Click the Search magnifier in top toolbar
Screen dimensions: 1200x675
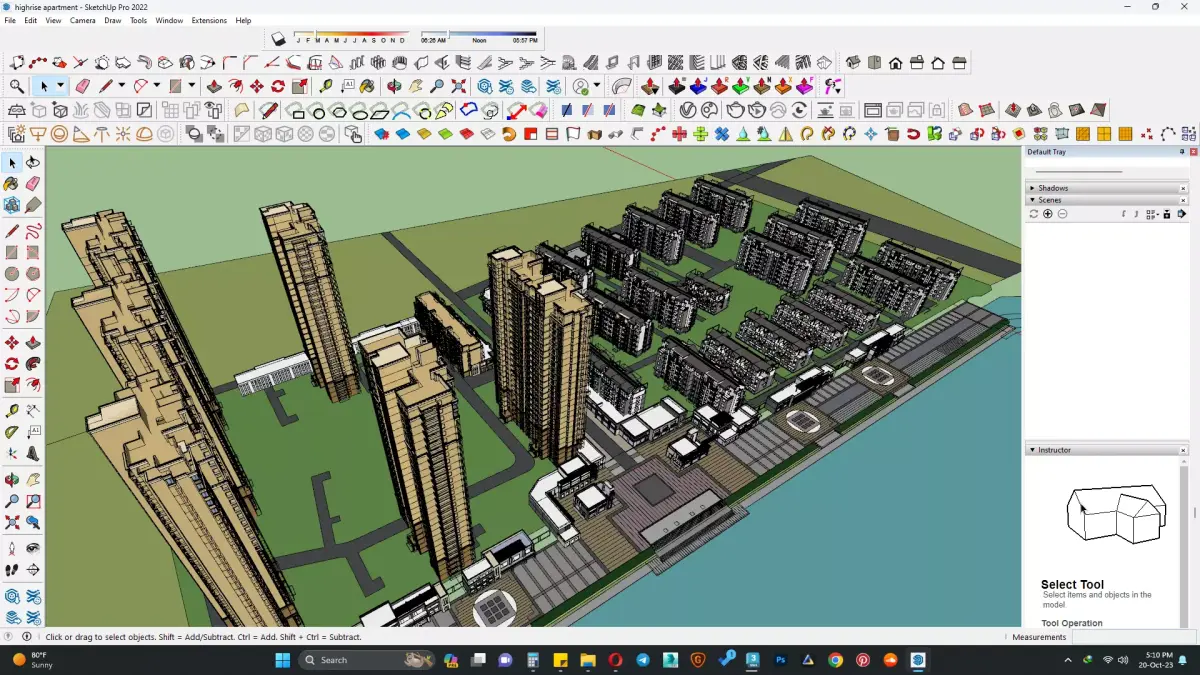click(x=17, y=87)
